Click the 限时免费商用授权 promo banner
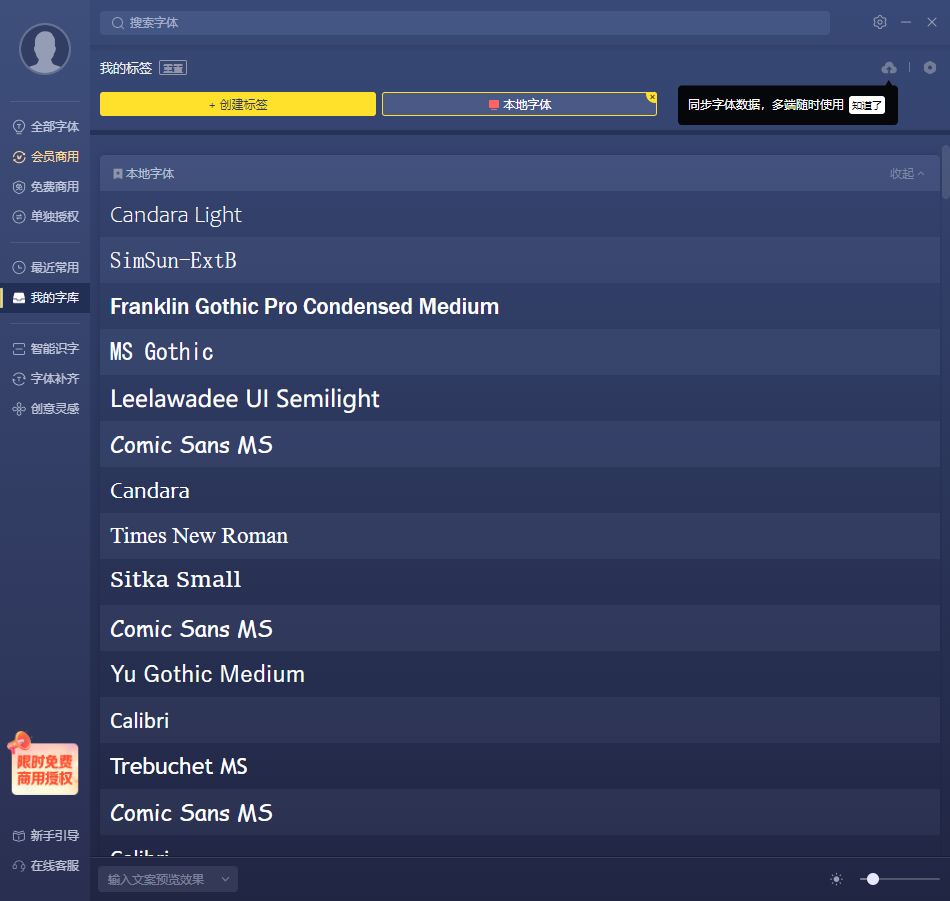The height and width of the screenshot is (901, 950). tap(44, 765)
